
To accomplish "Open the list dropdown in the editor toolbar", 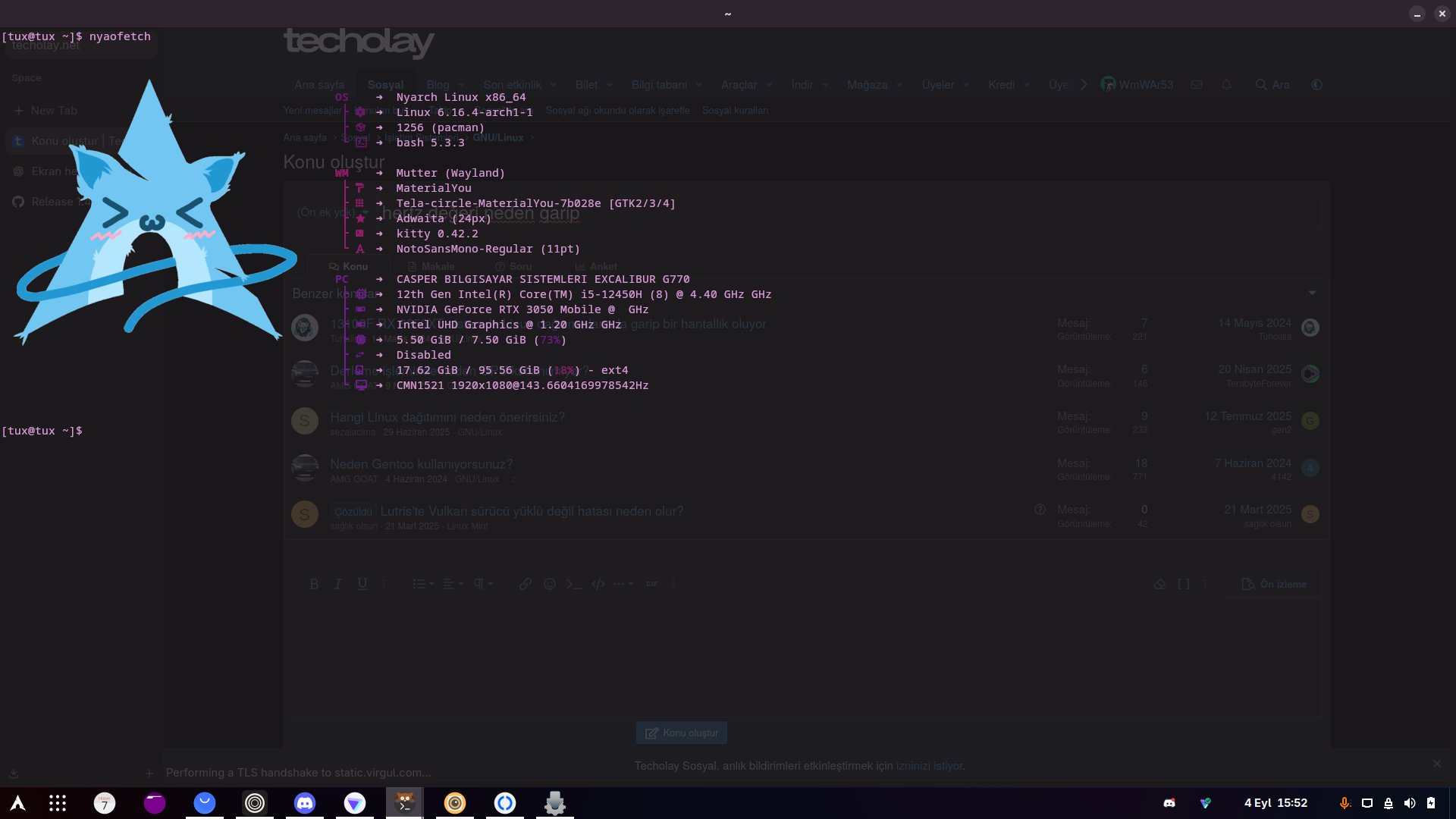I will [423, 584].
